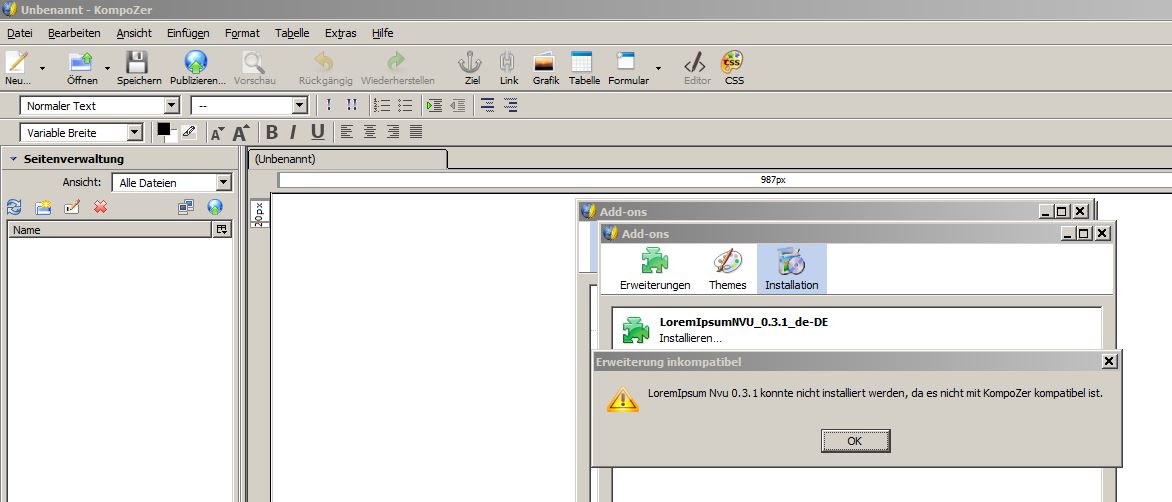1172x502 pixels.
Task: Toggle numbered list formatting
Action: [381, 105]
